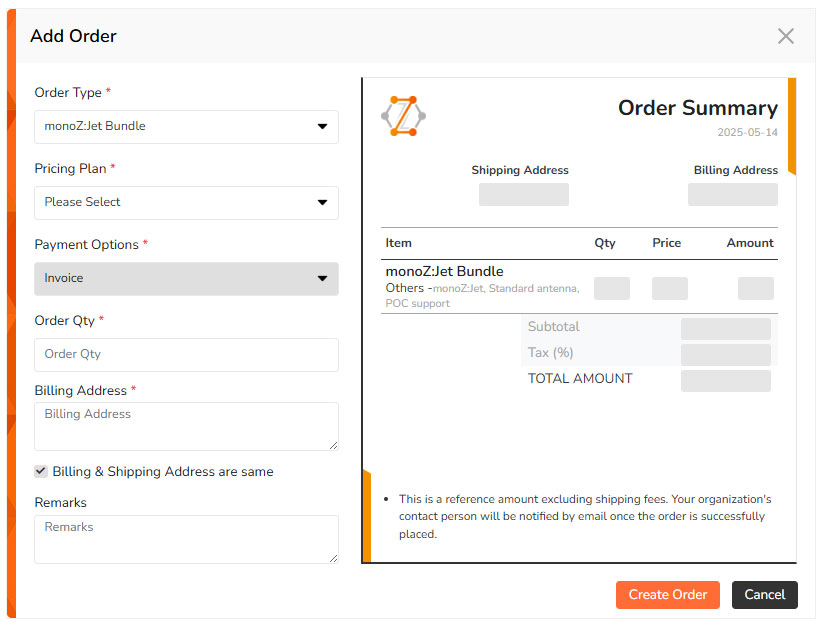Expand the Pricing Plan dropdown
The image size is (820, 622).
tap(186, 202)
